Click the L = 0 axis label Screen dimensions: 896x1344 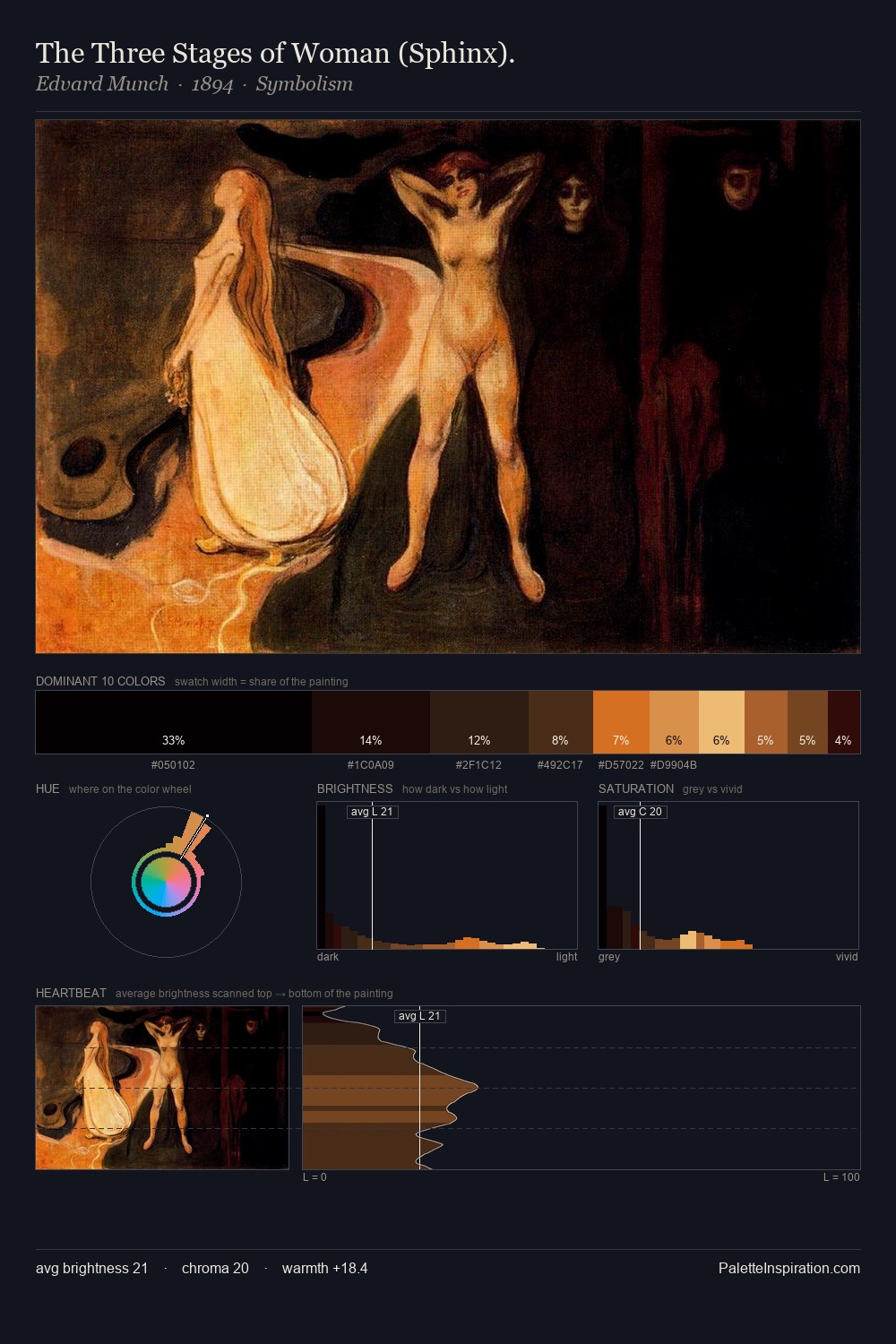[314, 1177]
